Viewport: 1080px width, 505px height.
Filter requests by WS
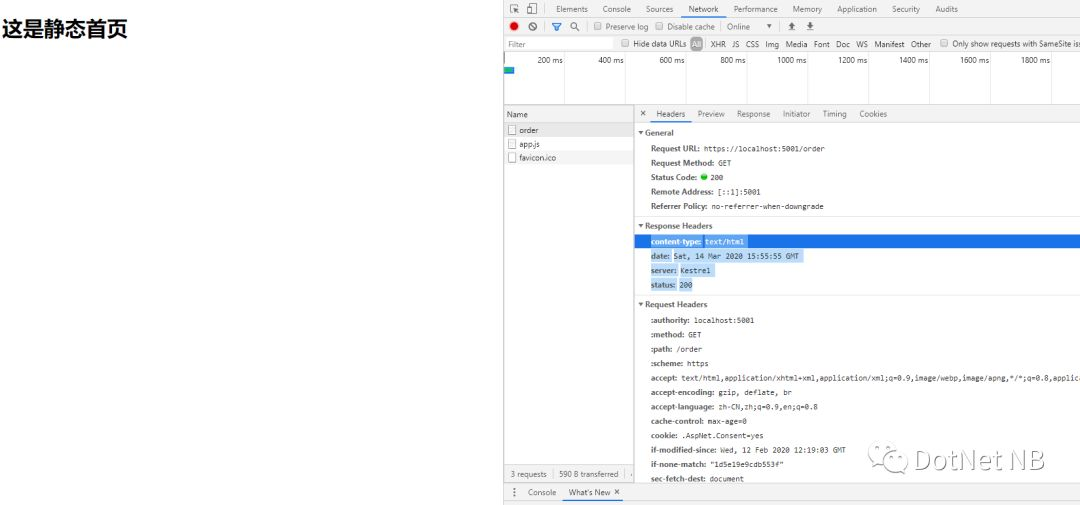click(862, 43)
